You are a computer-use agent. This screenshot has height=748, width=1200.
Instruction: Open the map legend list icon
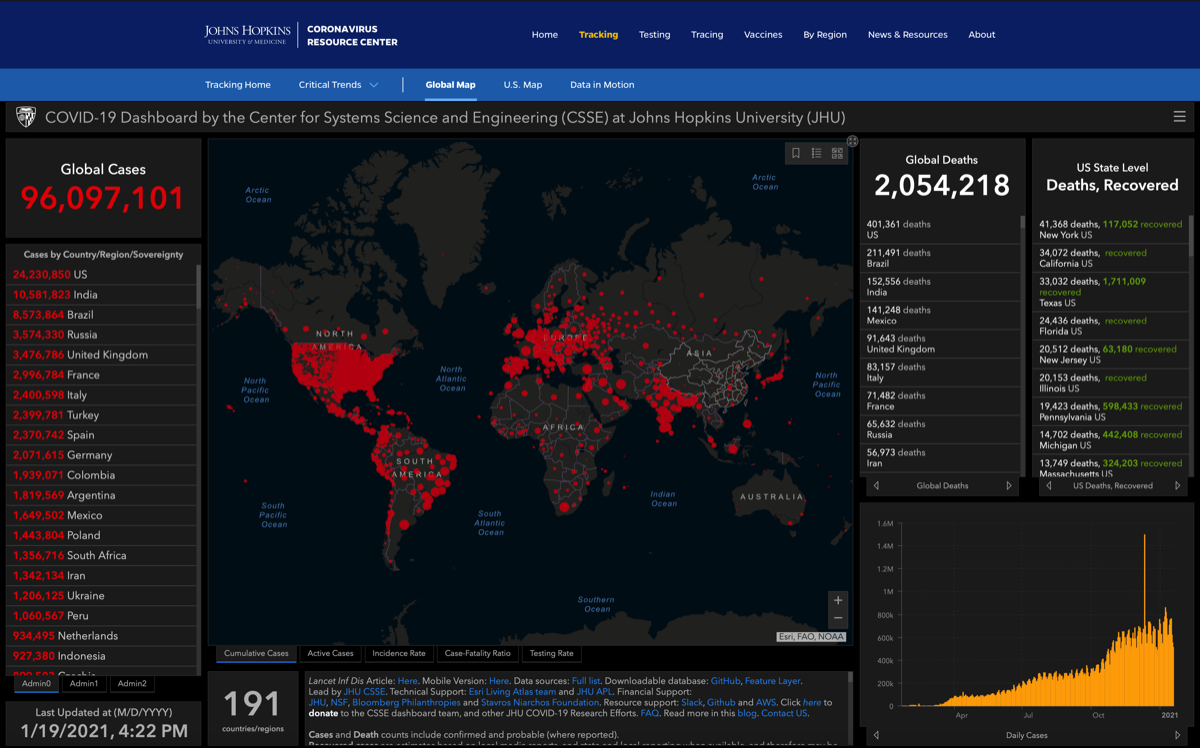tap(817, 153)
